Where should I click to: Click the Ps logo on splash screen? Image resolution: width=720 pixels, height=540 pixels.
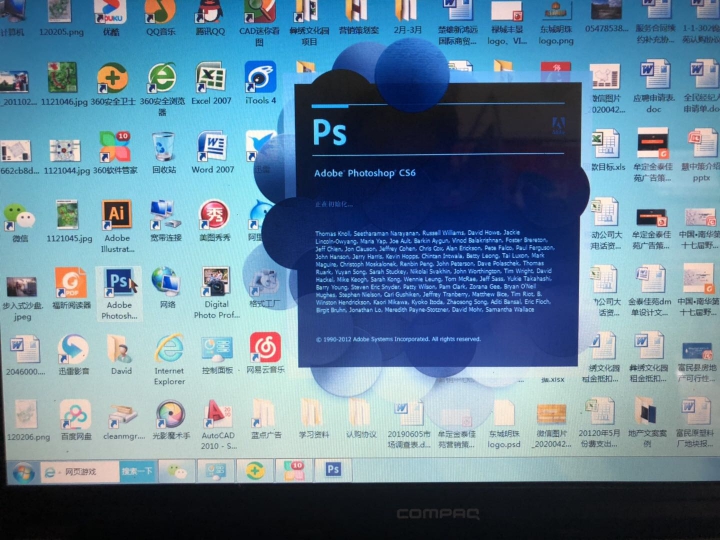(x=329, y=132)
